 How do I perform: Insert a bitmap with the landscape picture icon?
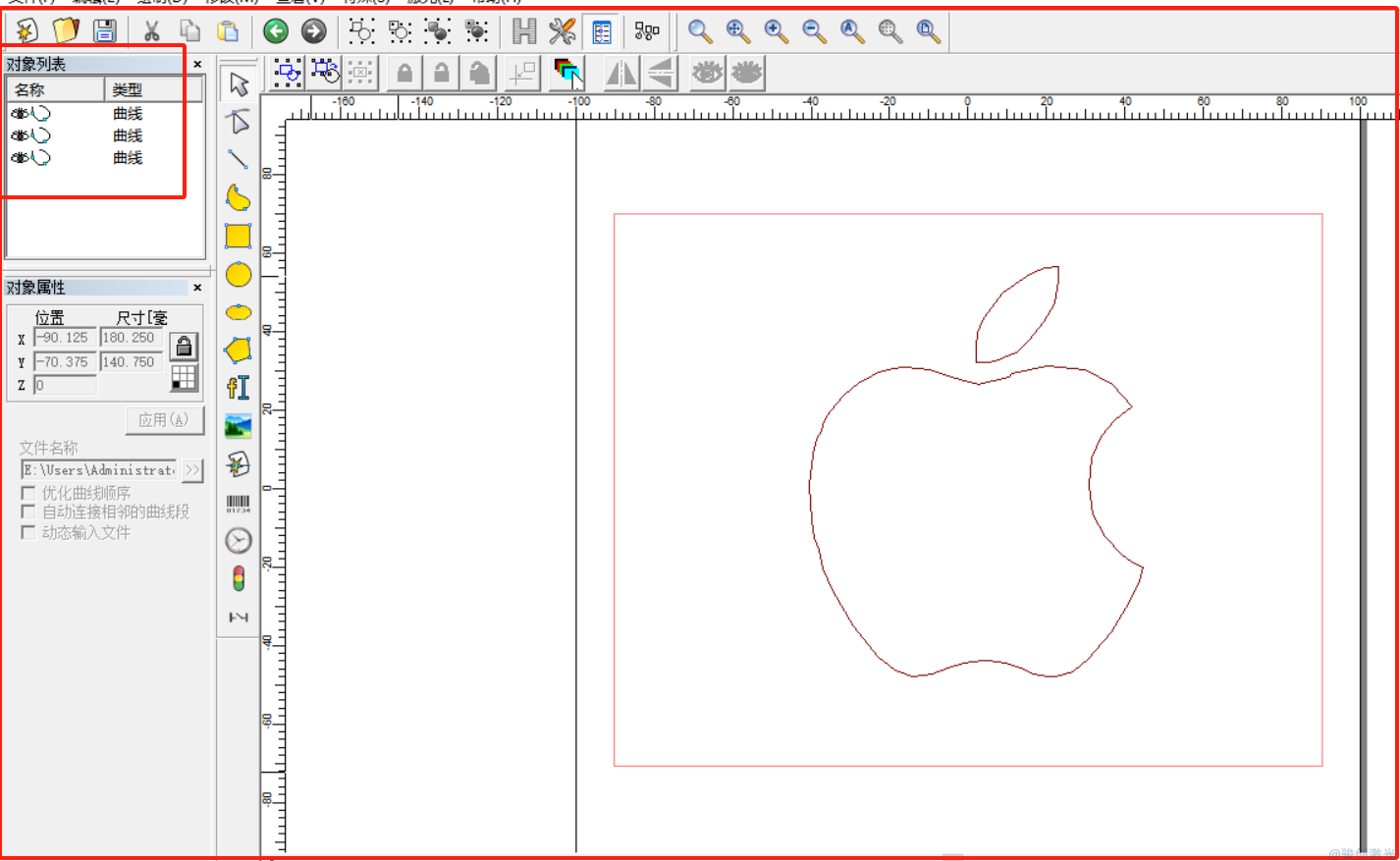(239, 426)
